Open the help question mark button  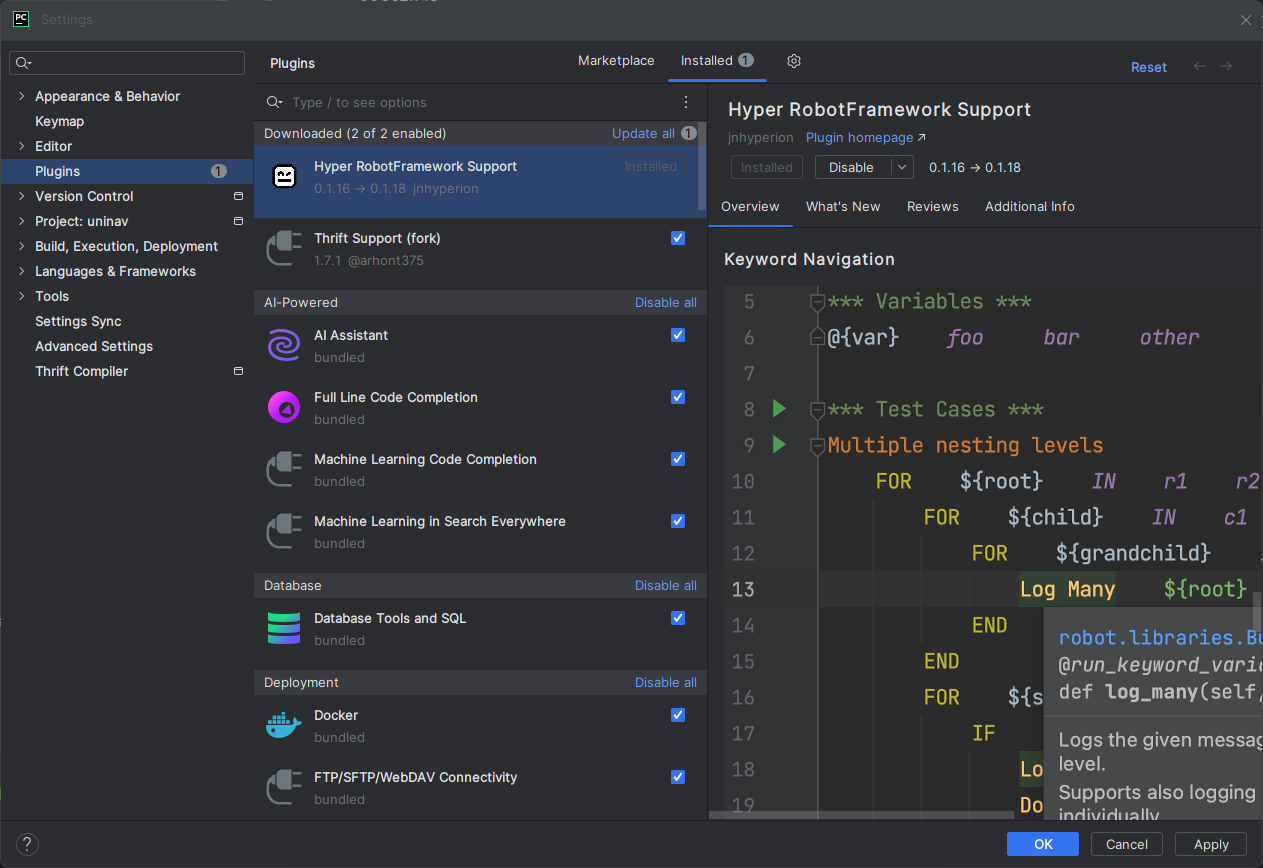pyautogui.click(x=28, y=844)
